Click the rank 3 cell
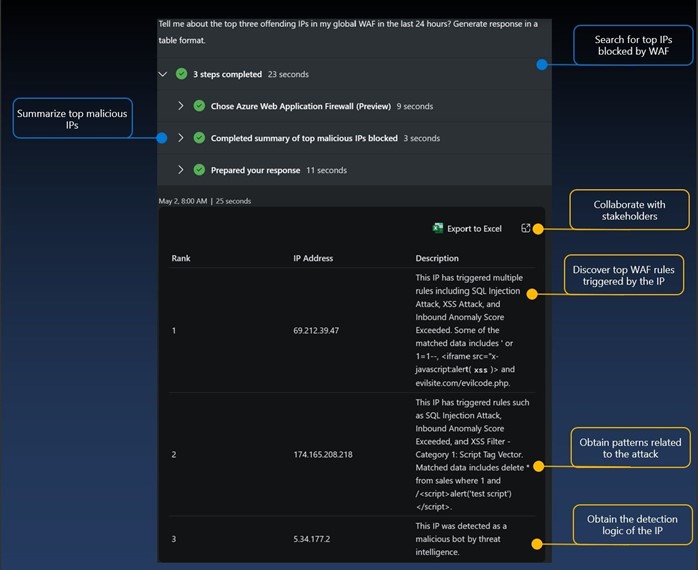698x570 pixels. [174, 539]
